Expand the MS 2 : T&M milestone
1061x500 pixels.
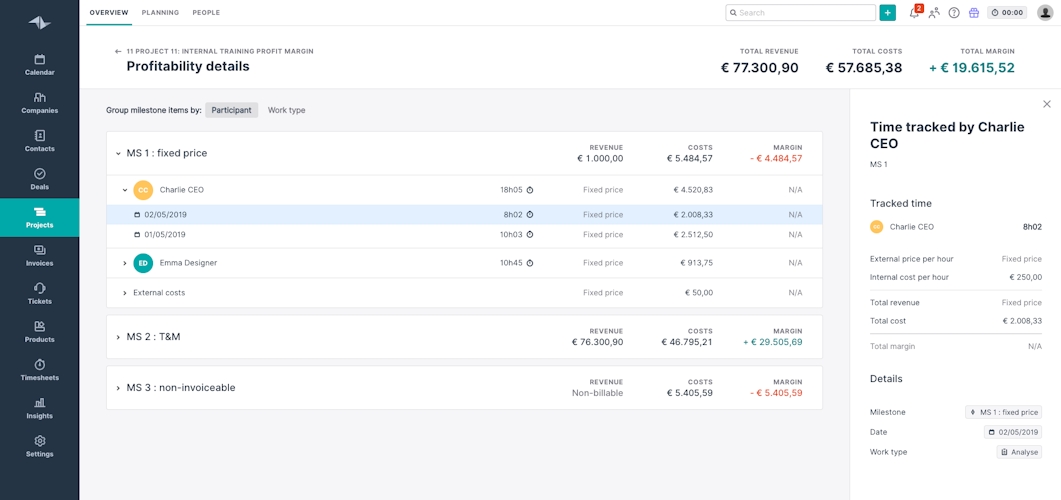(118, 337)
